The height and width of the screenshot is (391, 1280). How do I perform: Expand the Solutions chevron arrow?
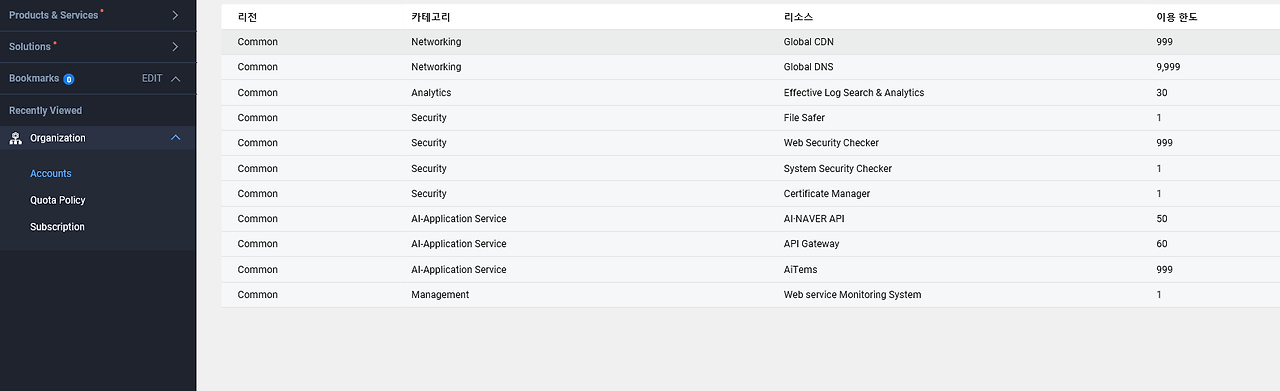pyautogui.click(x=175, y=47)
